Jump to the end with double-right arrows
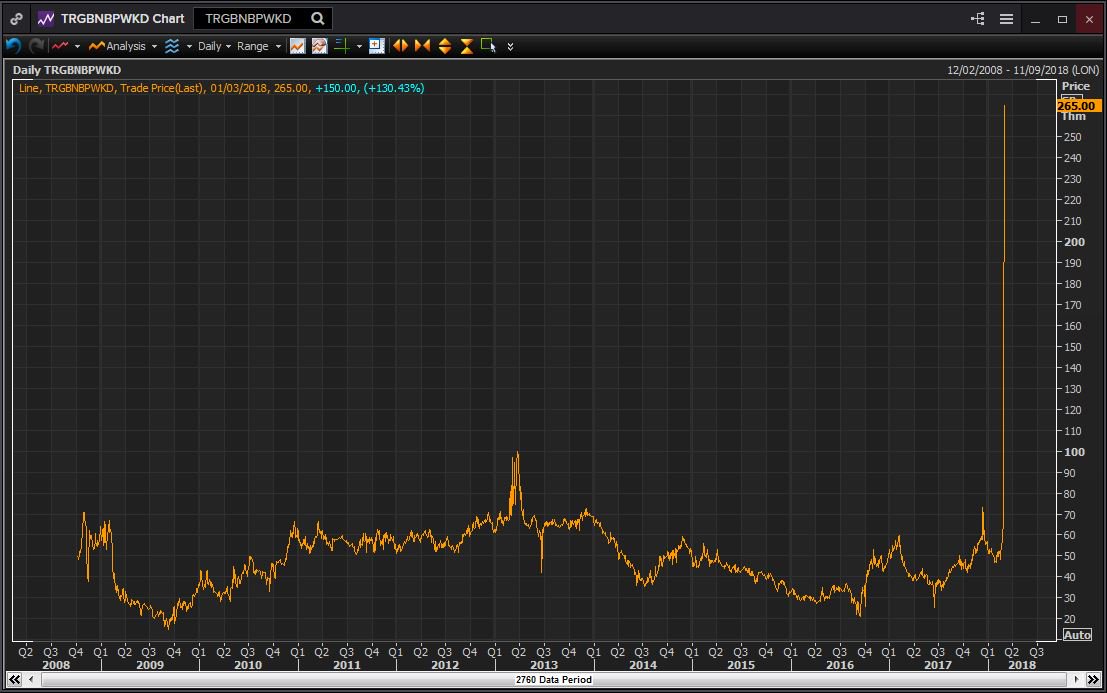1107x693 pixels. pyautogui.click(x=1093, y=680)
